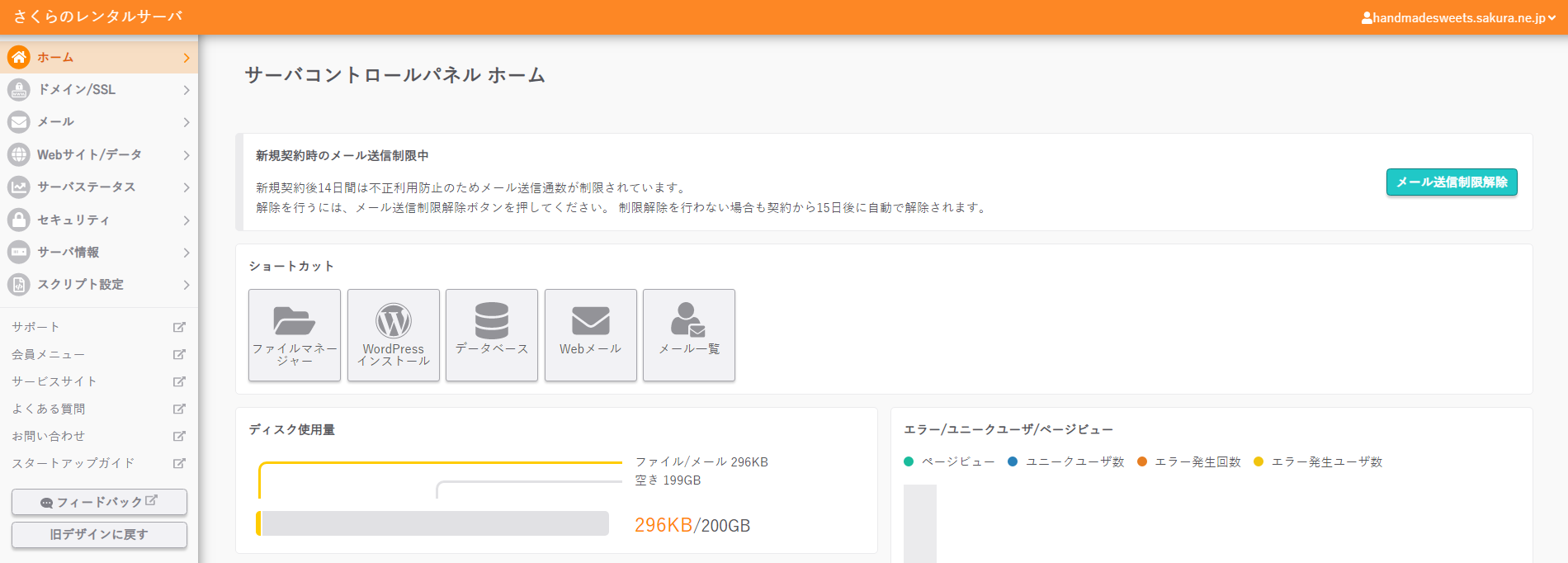1568x563 pixels.
Task: Toggle the エラー発生回数 legend item
Action: pyautogui.click(x=1189, y=461)
